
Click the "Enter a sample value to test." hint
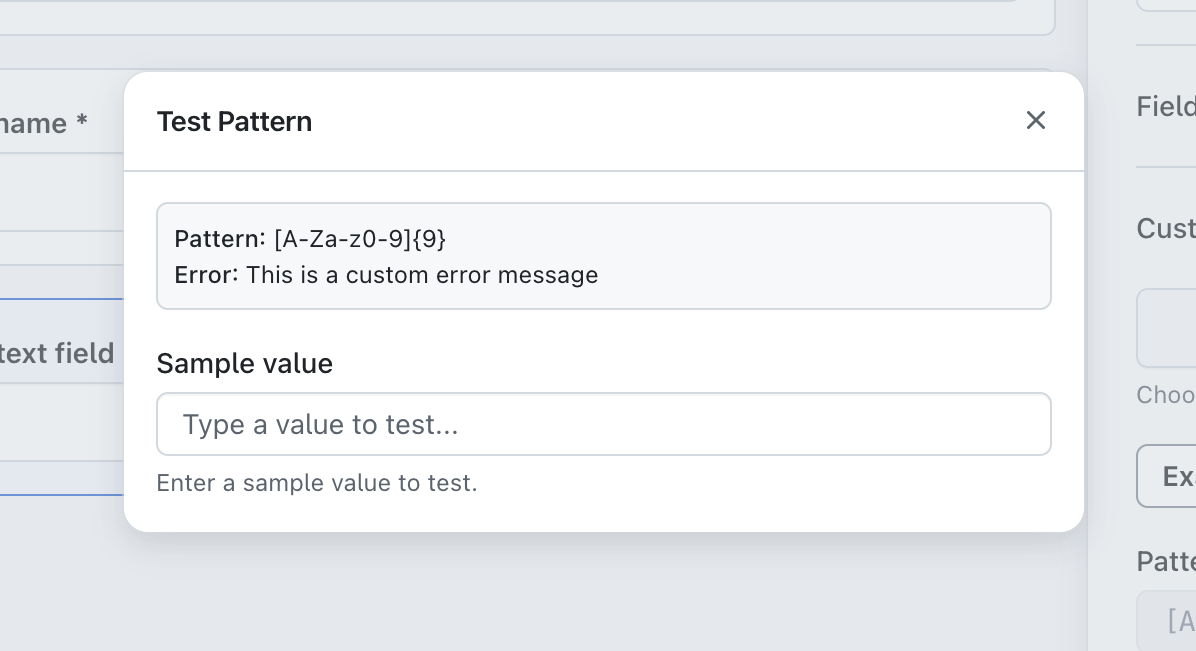point(317,484)
